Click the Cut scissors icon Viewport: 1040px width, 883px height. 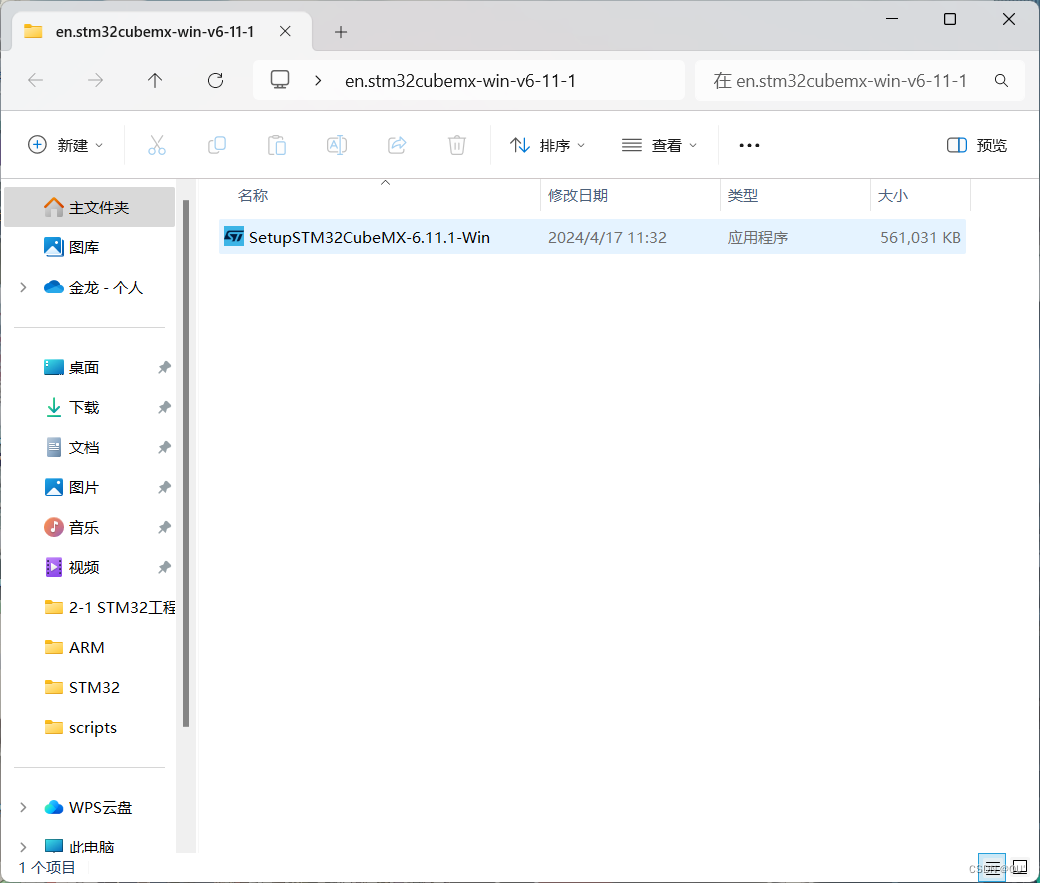(157, 145)
